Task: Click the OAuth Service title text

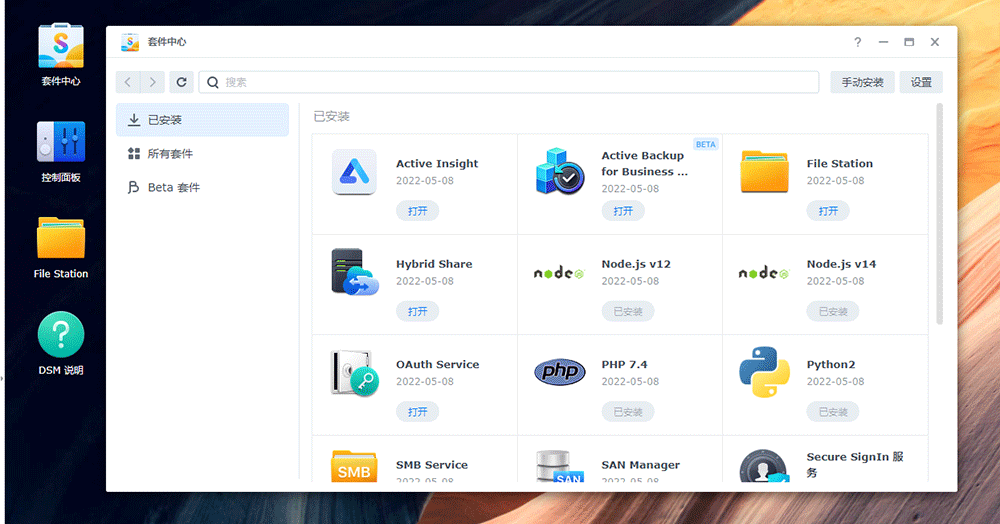Action: [438, 365]
